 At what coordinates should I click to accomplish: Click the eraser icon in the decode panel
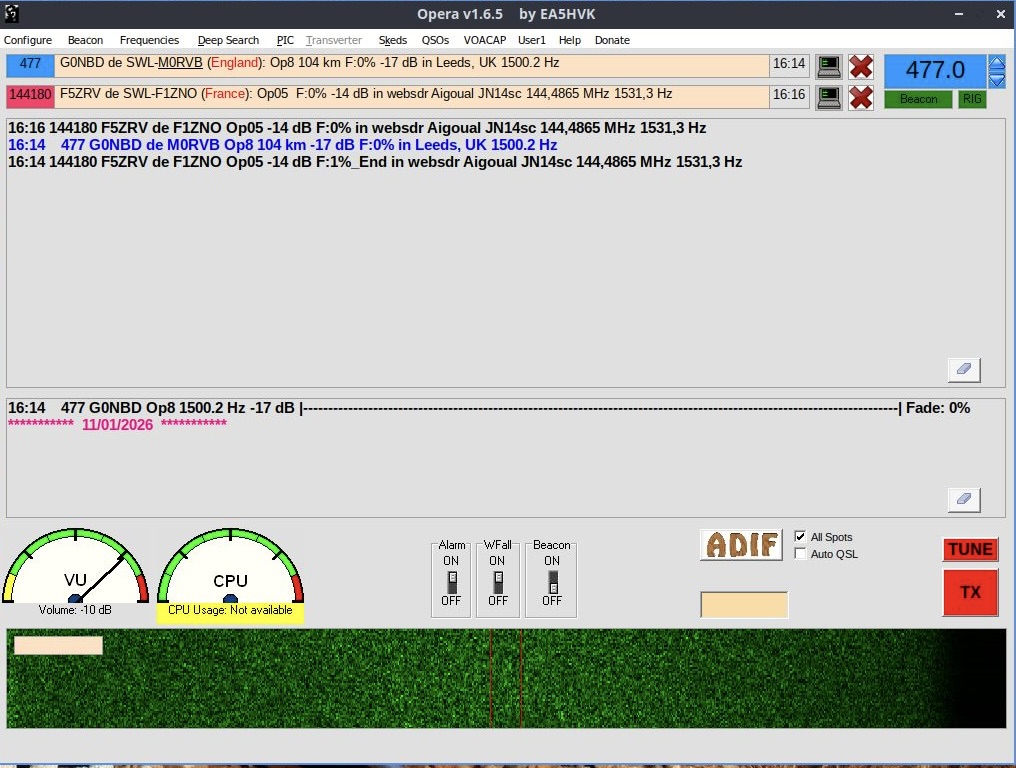coord(963,499)
